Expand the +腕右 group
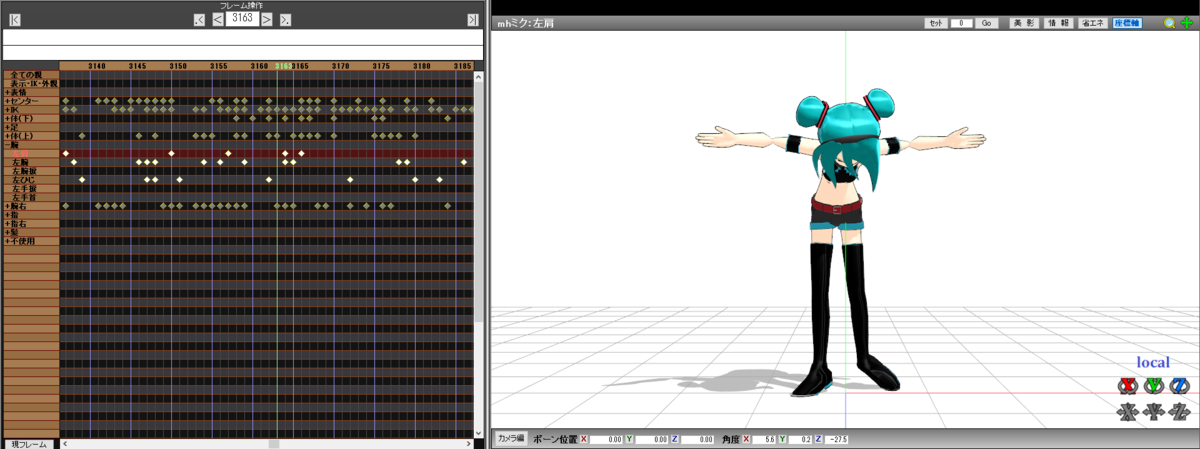 click(x=31, y=206)
